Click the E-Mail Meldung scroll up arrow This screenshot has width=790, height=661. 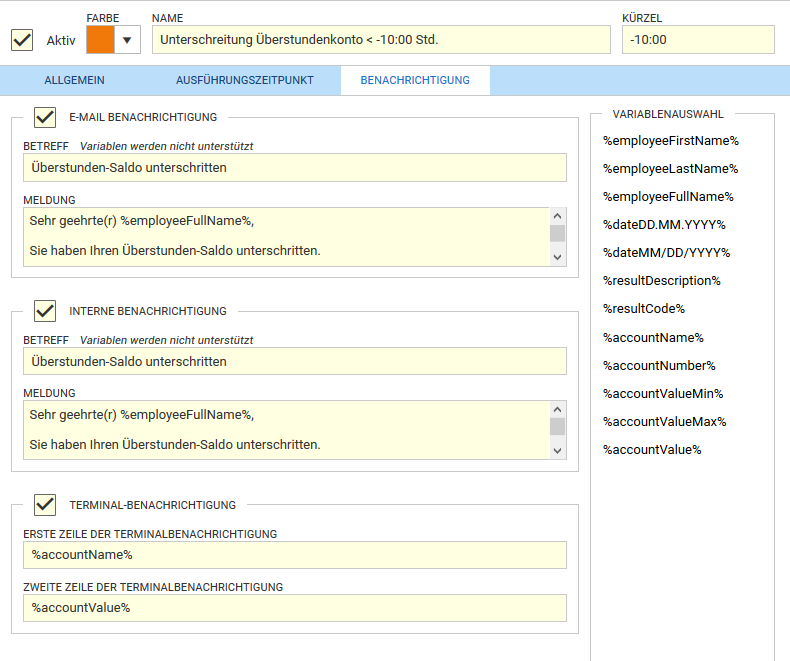[557, 216]
